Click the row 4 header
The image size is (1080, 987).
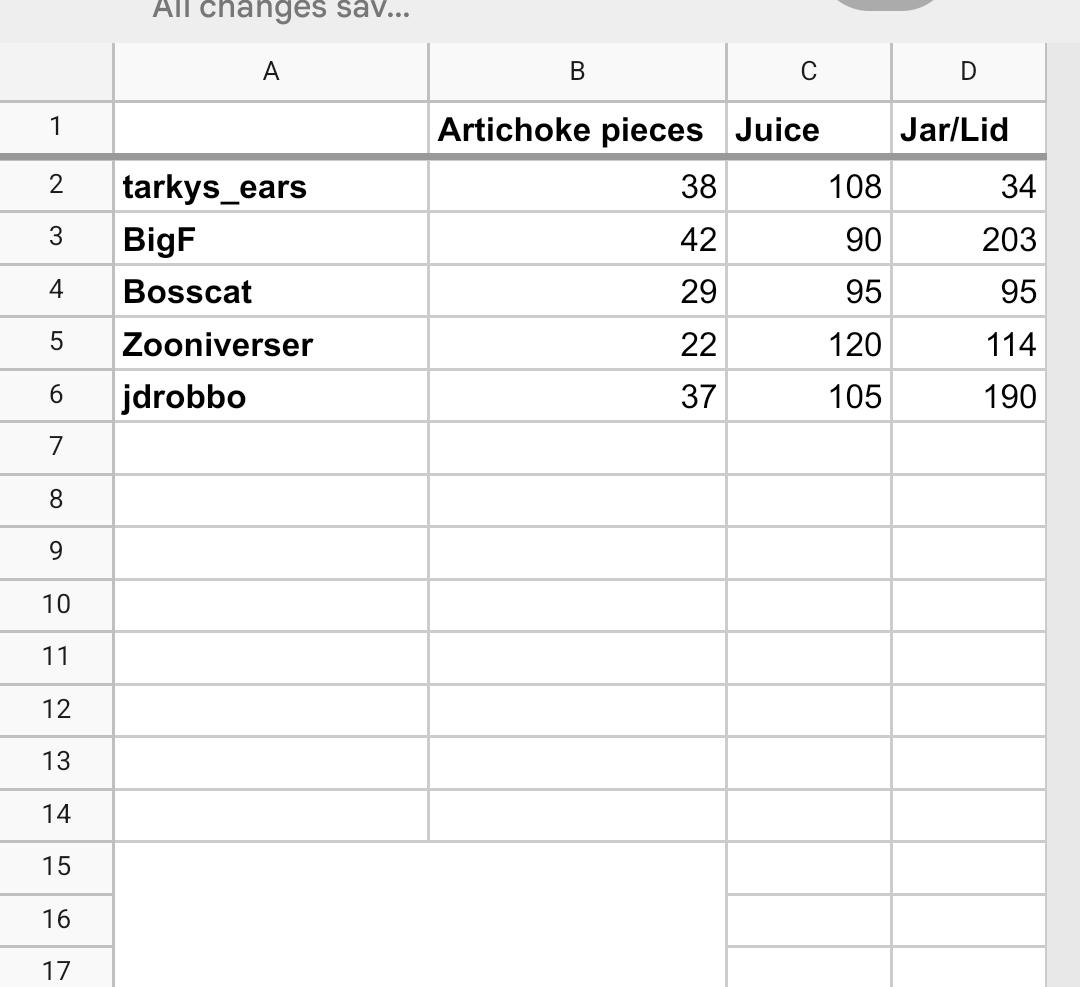pyautogui.click(x=56, y=290)
